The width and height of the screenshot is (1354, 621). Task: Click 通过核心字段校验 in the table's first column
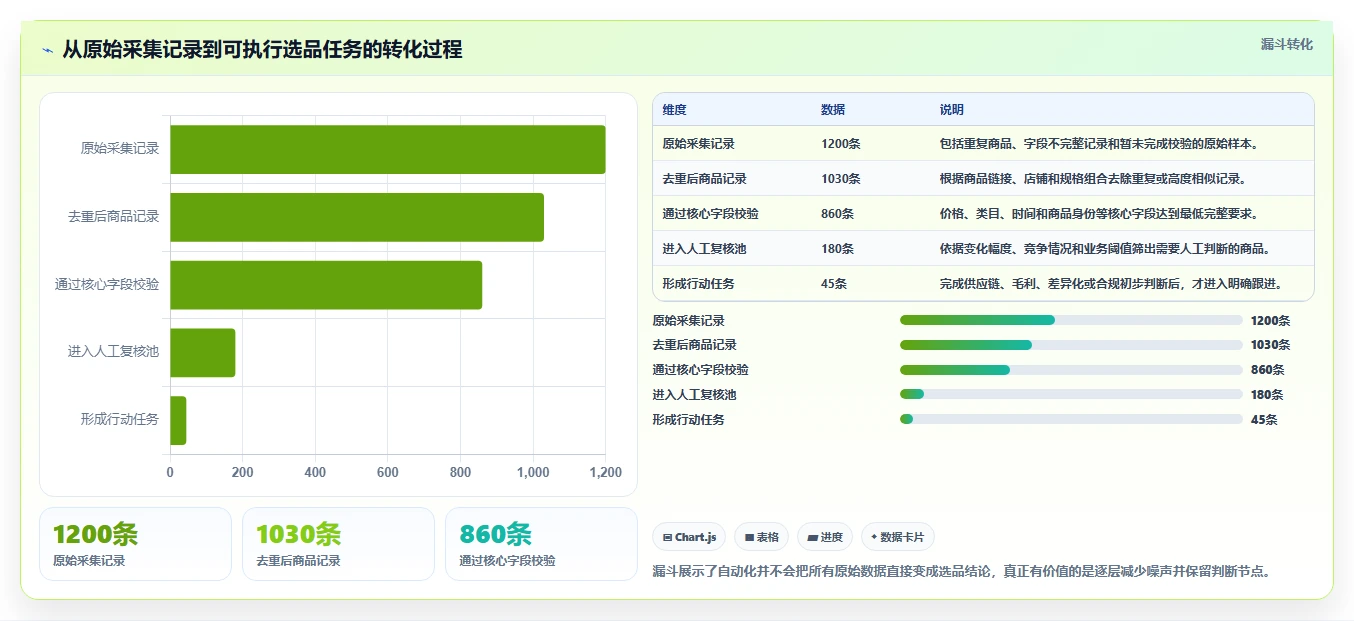[x=710, y=214]
